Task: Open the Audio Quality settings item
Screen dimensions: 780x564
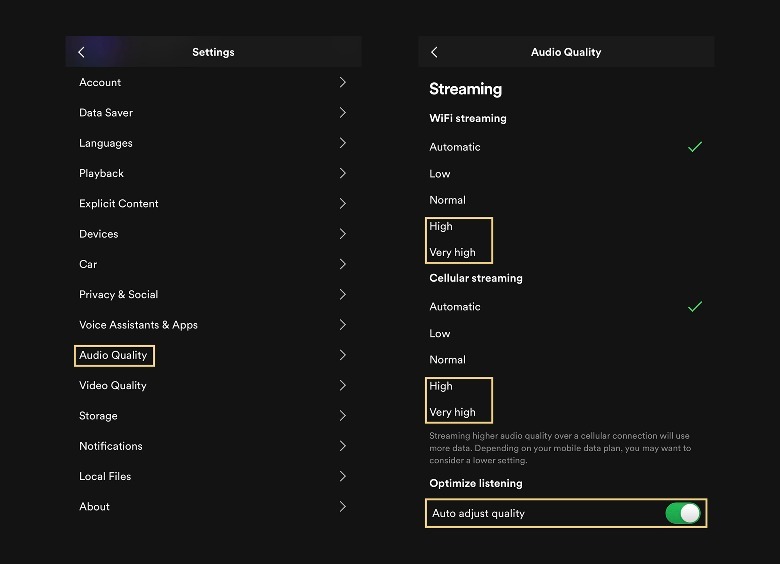Action: [x=113, y=355]
